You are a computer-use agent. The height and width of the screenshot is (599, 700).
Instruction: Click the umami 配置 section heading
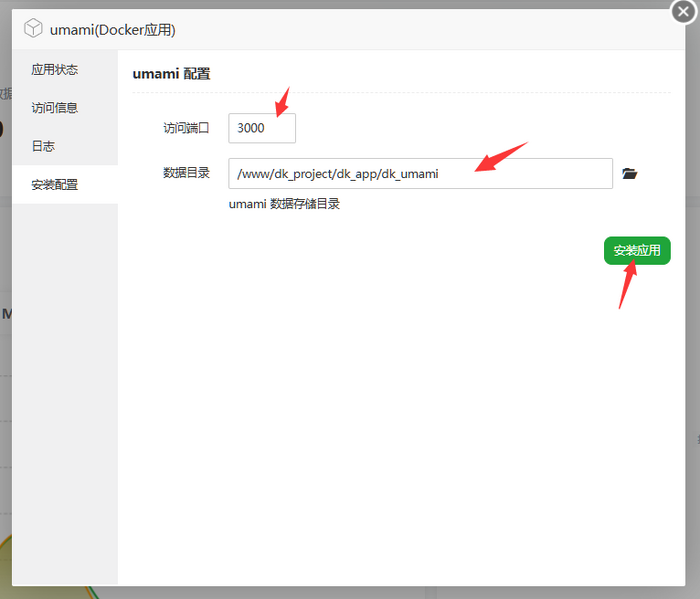(x=171, y=74)
